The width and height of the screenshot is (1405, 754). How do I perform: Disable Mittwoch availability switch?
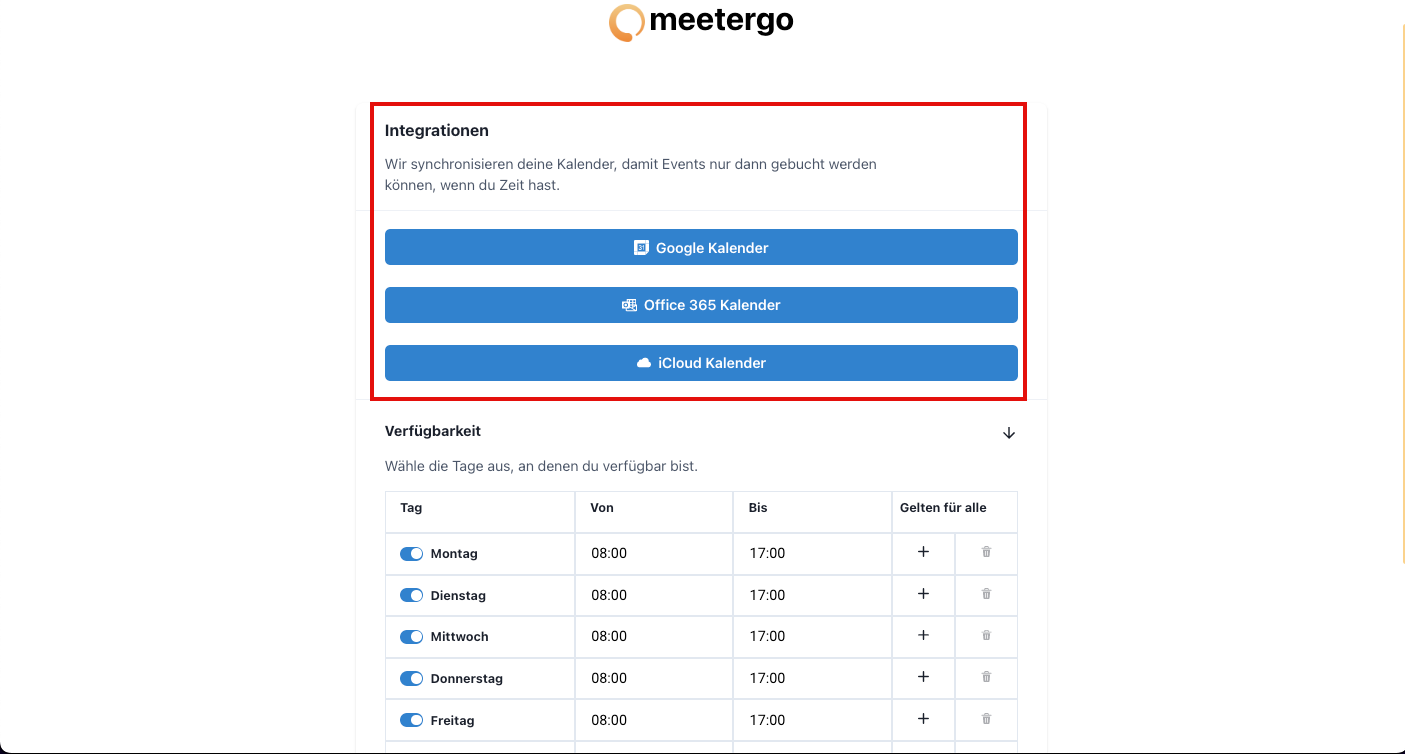[x=411, y=637]
